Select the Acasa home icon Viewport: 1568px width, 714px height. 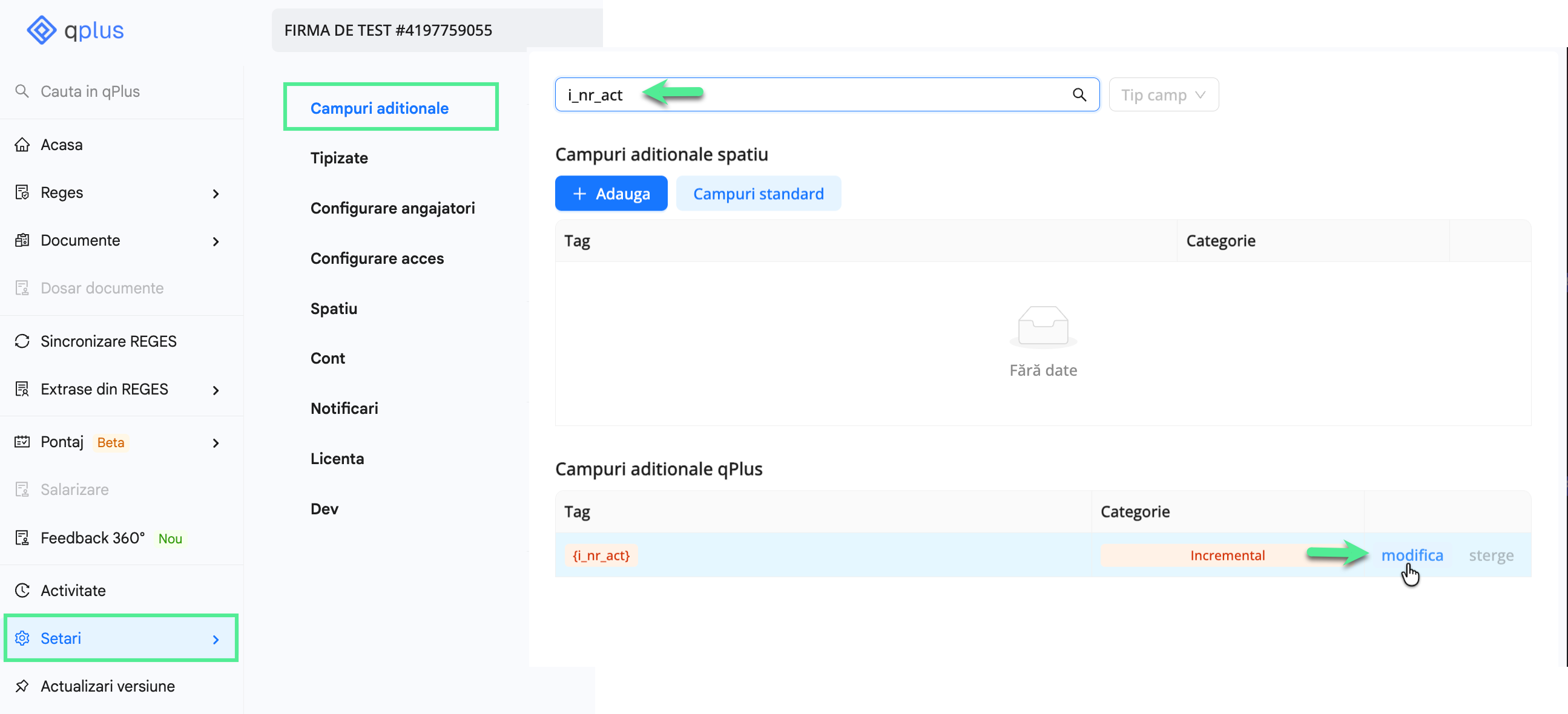click(x=22, y=144)
